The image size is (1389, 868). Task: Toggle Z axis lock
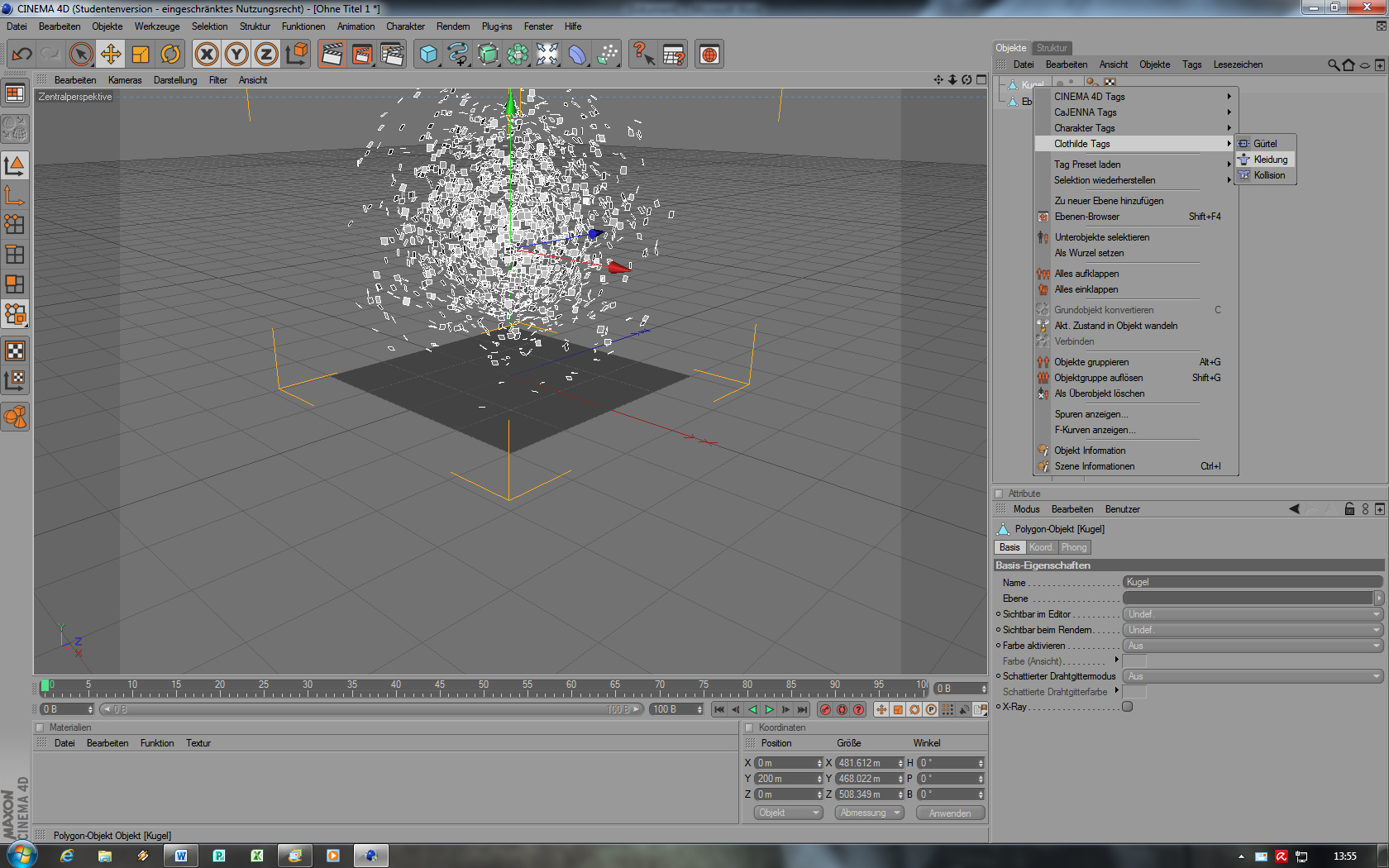[x=266, y=55]
